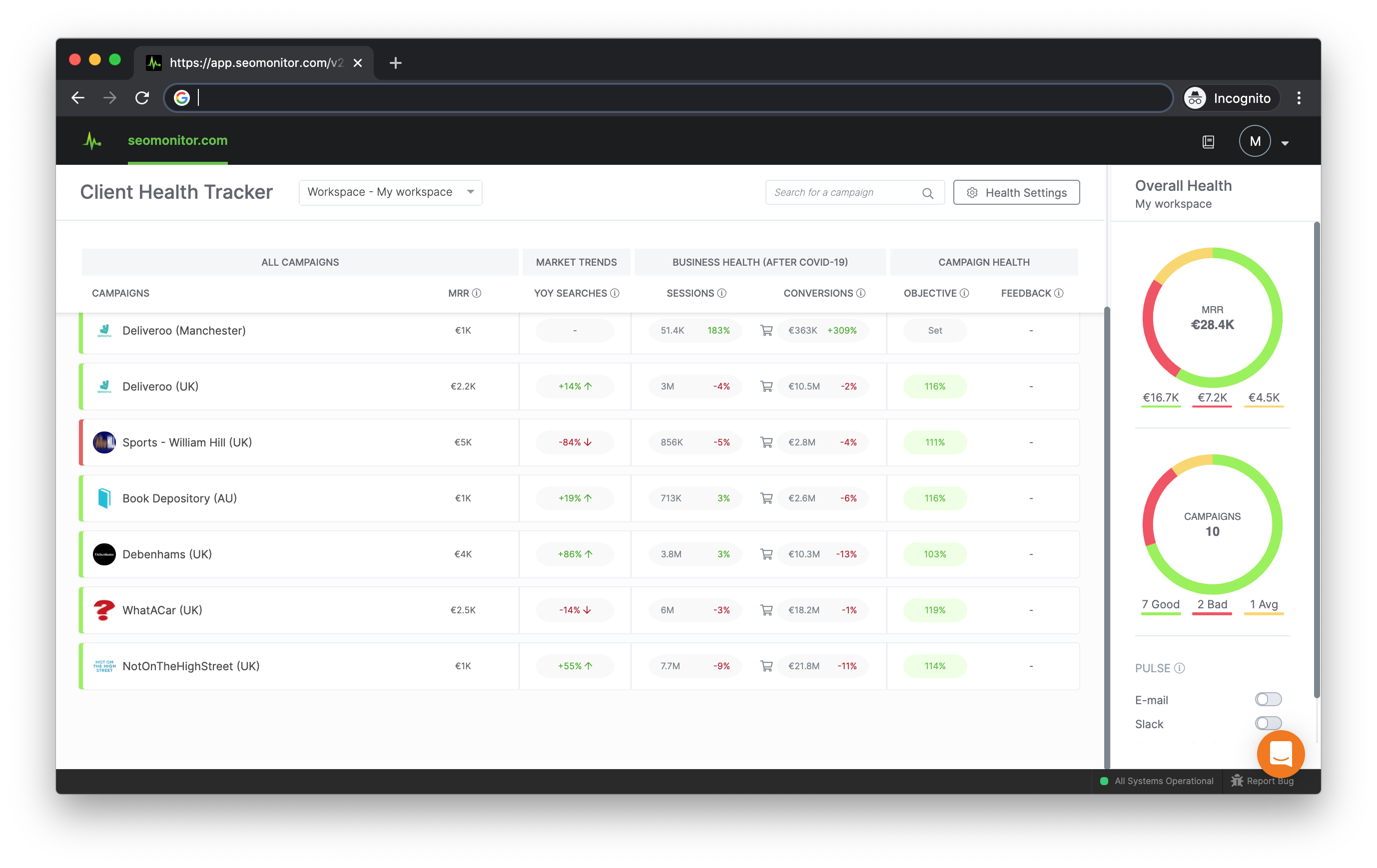Image resolution: width=1377 pixels, height=868 pixels.
Task: Click Debenhams (UK) cart conversions icon
Action: click(766, 554)
